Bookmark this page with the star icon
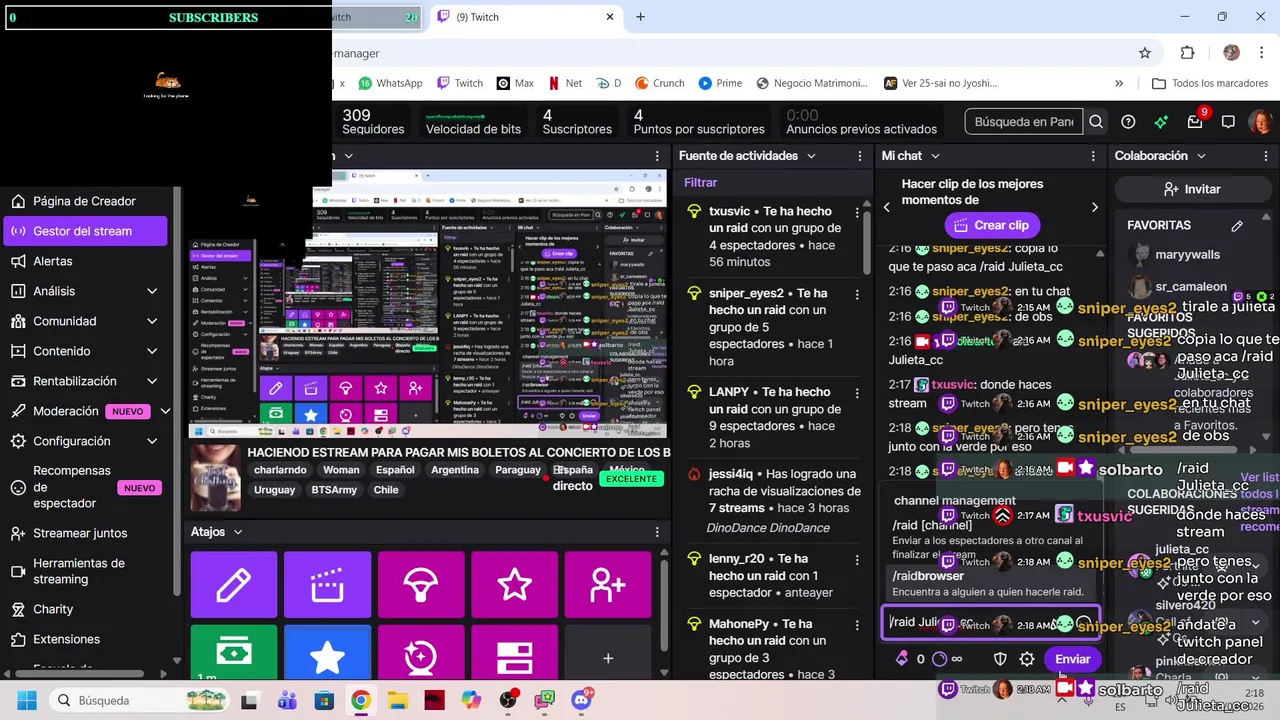Screen dimensions: 1280x720 click(x=1145, y=53)
